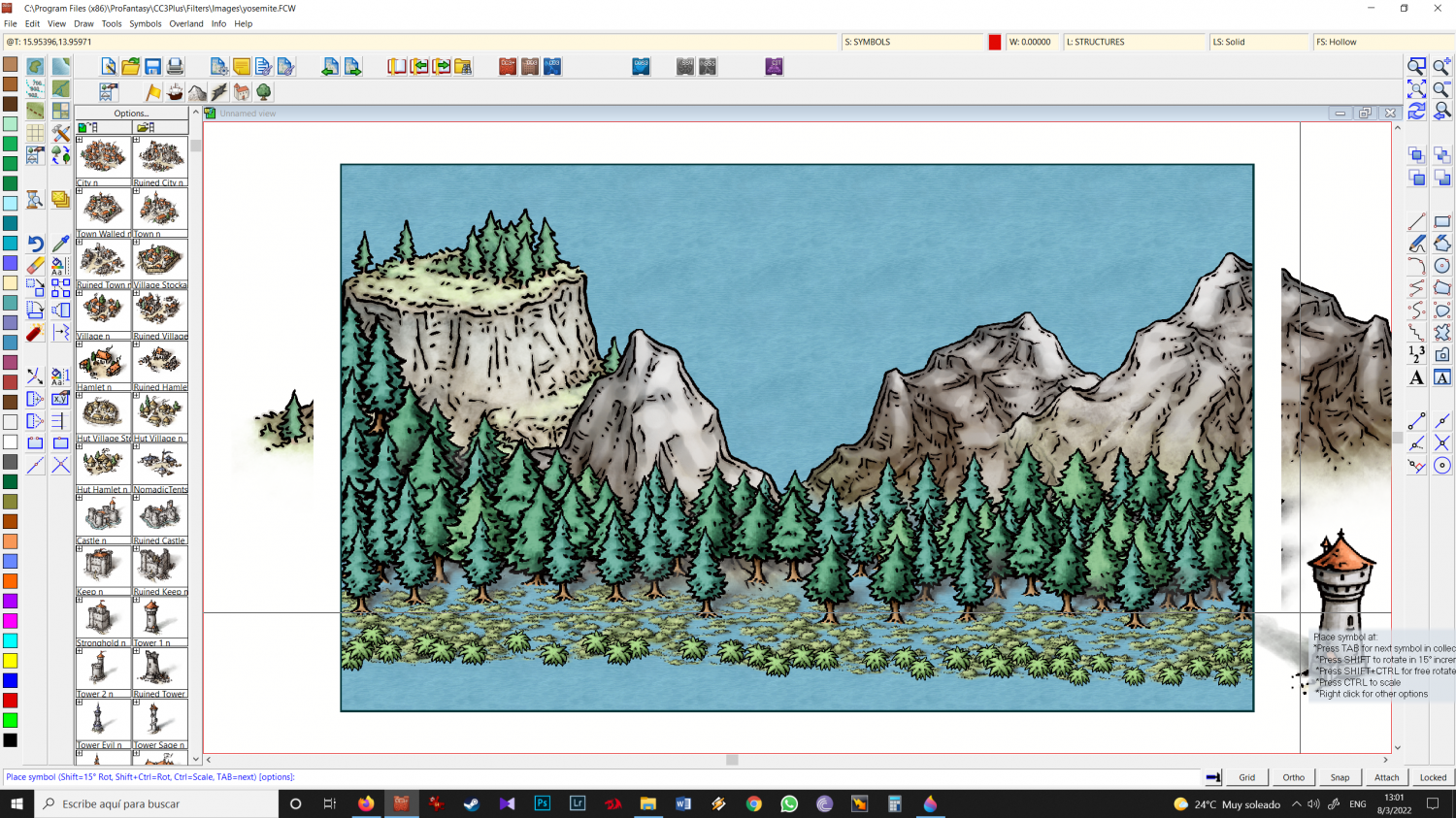Open the File menu
1456x818 pixels.
click(x=11, y=23)
